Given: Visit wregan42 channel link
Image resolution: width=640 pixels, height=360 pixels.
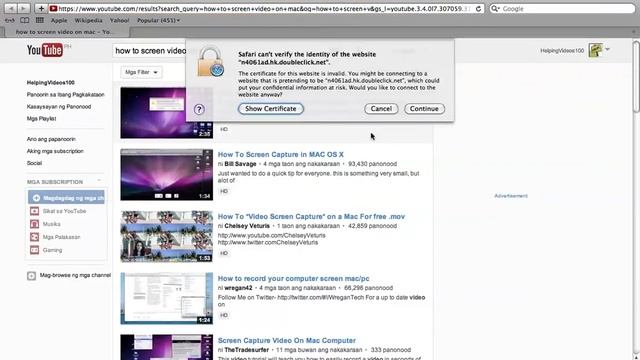Looking at the screenshot, I should 238,288.
